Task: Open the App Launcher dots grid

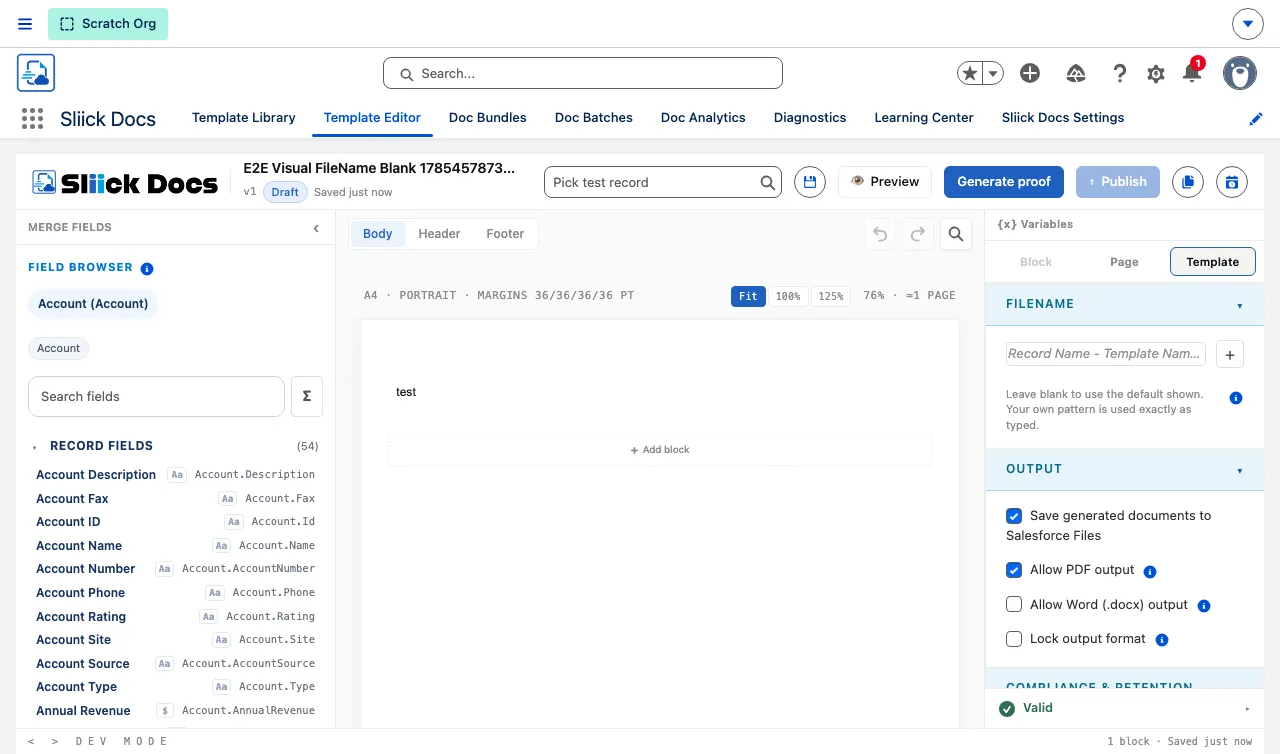Action: coord(33,118)
